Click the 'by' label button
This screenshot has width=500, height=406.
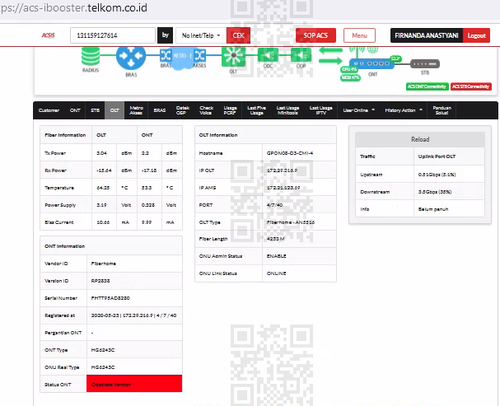pos(165,35)
